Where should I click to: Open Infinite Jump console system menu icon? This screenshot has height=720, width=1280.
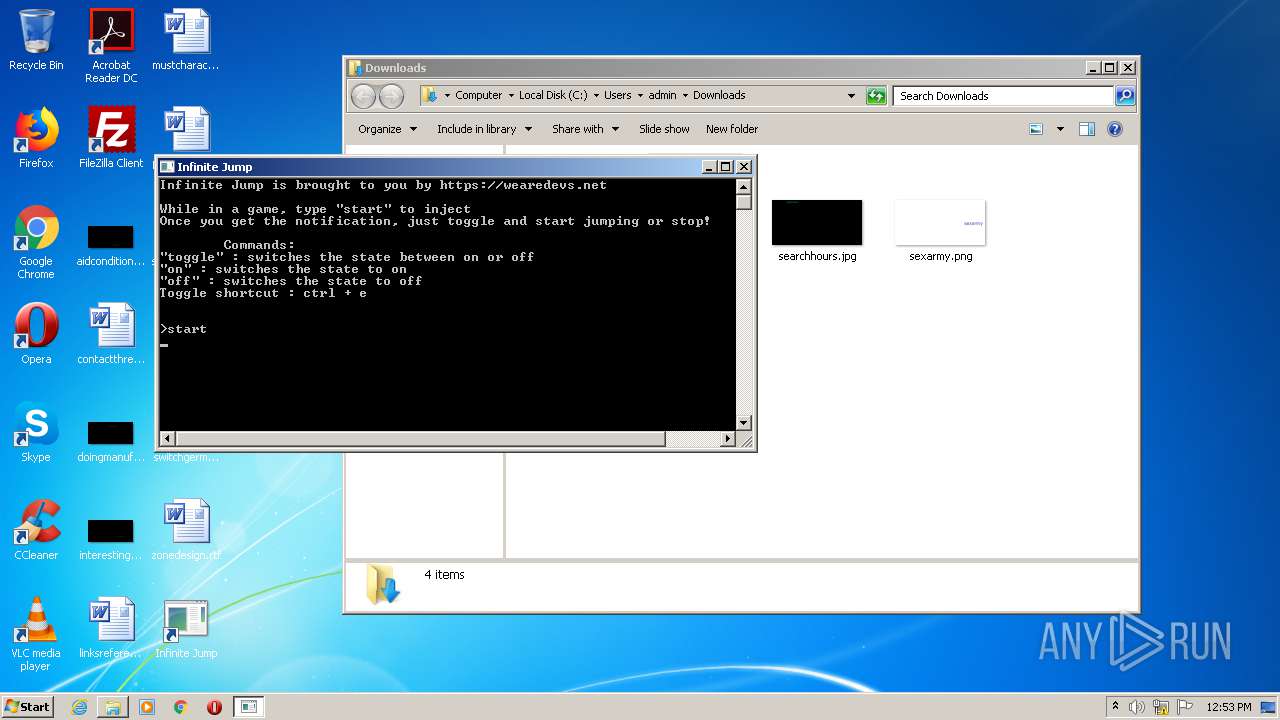click(168, 167)
